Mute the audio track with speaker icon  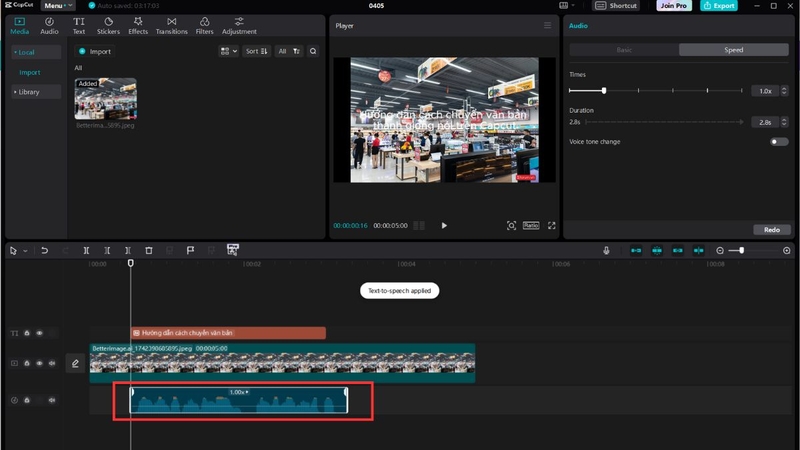click(x=52, y=401)
